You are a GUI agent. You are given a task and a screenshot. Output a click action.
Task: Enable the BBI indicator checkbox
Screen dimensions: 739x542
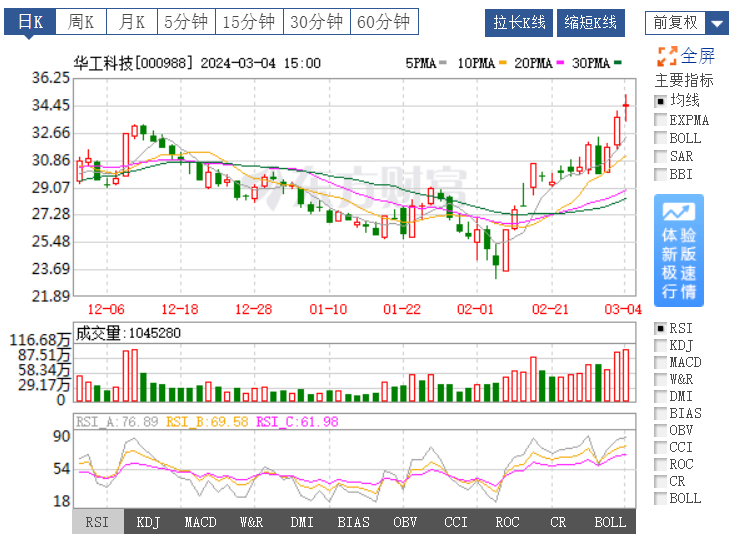660,174
